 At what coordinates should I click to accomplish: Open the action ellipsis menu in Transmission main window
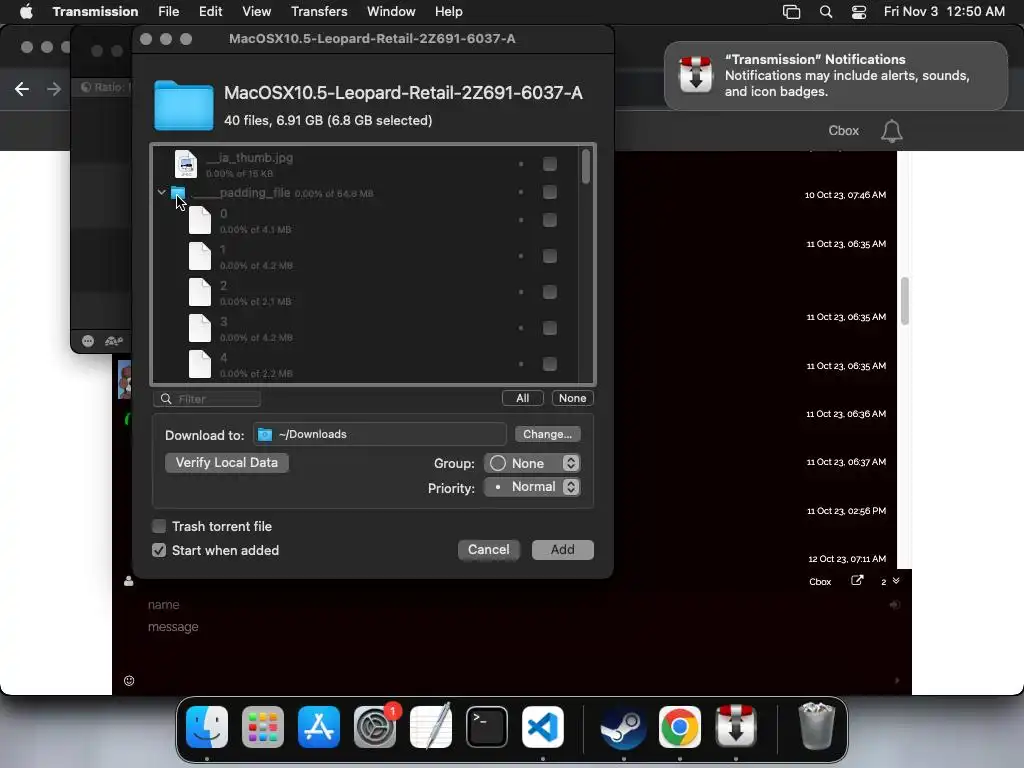[88, 341]
